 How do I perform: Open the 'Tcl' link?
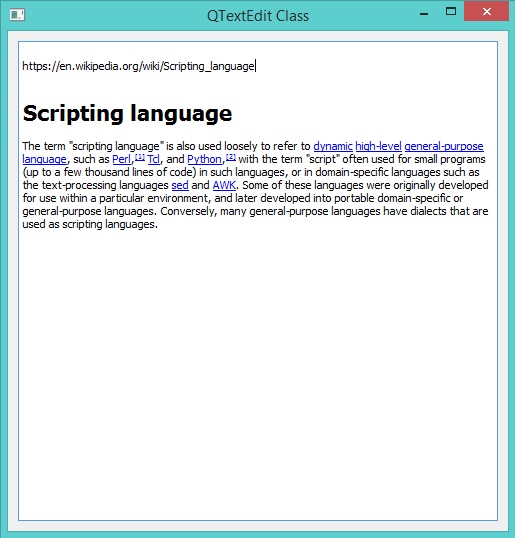click(x=153, y=159)
